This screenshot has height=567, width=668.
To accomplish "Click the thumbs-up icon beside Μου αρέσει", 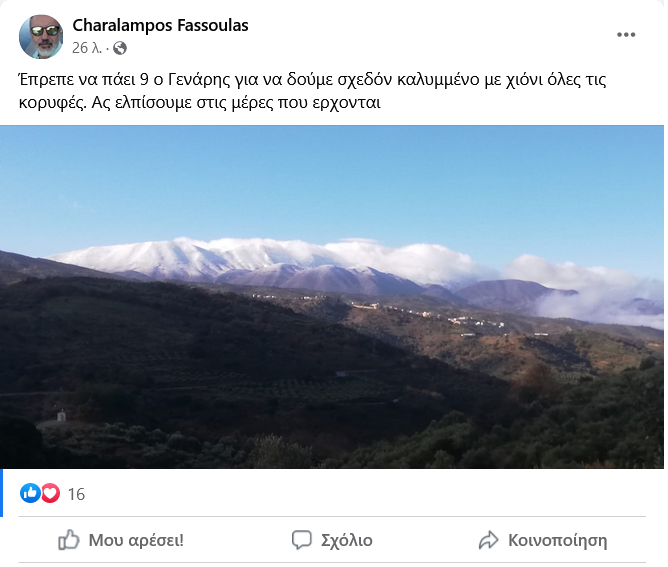I will 69,540.
